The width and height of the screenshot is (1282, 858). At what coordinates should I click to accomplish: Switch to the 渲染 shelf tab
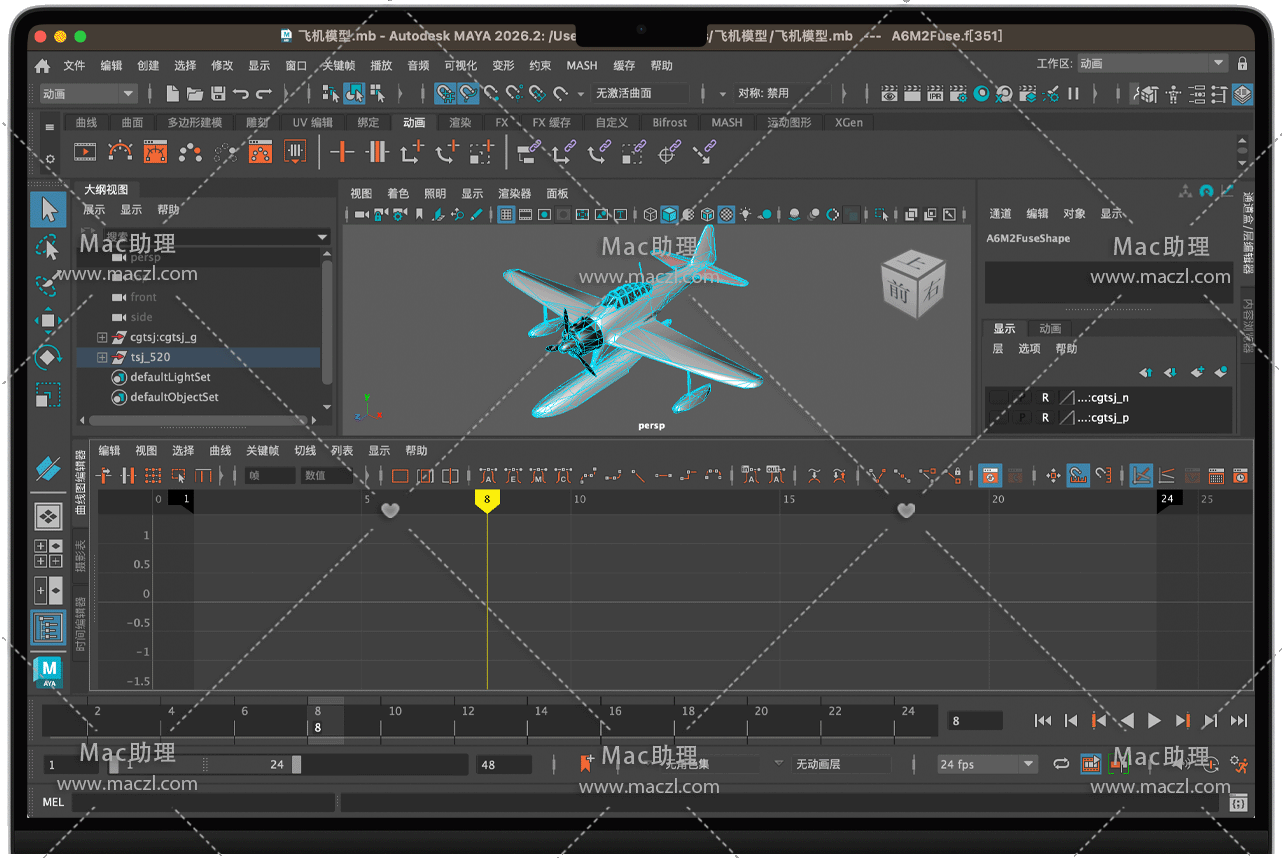pyautogui.click(x=460, y=123)
